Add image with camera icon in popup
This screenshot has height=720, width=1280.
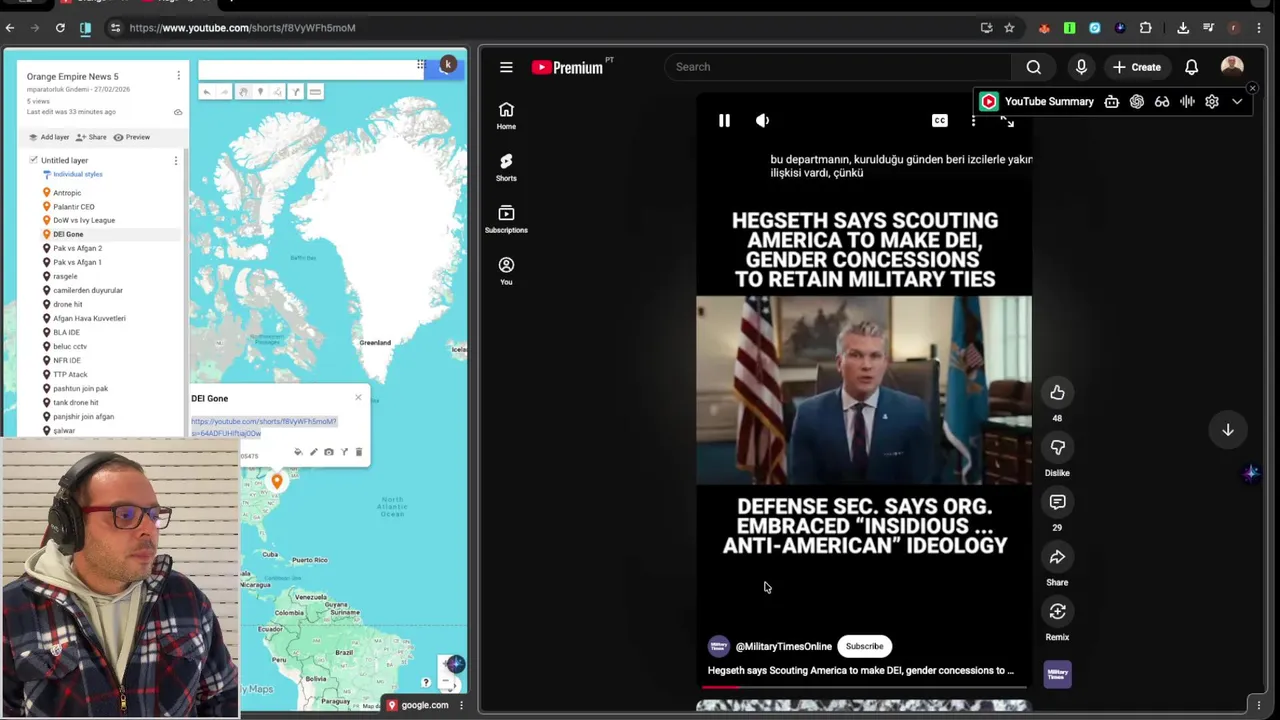coord(328,452)
